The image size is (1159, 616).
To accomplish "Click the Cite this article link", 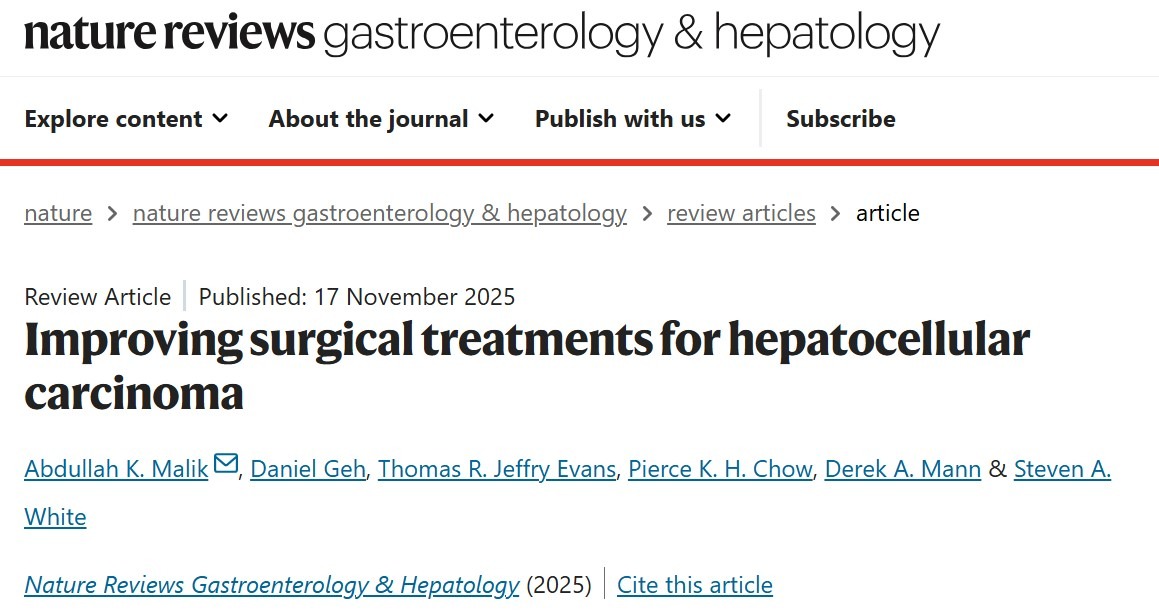I will pos(694,584).
